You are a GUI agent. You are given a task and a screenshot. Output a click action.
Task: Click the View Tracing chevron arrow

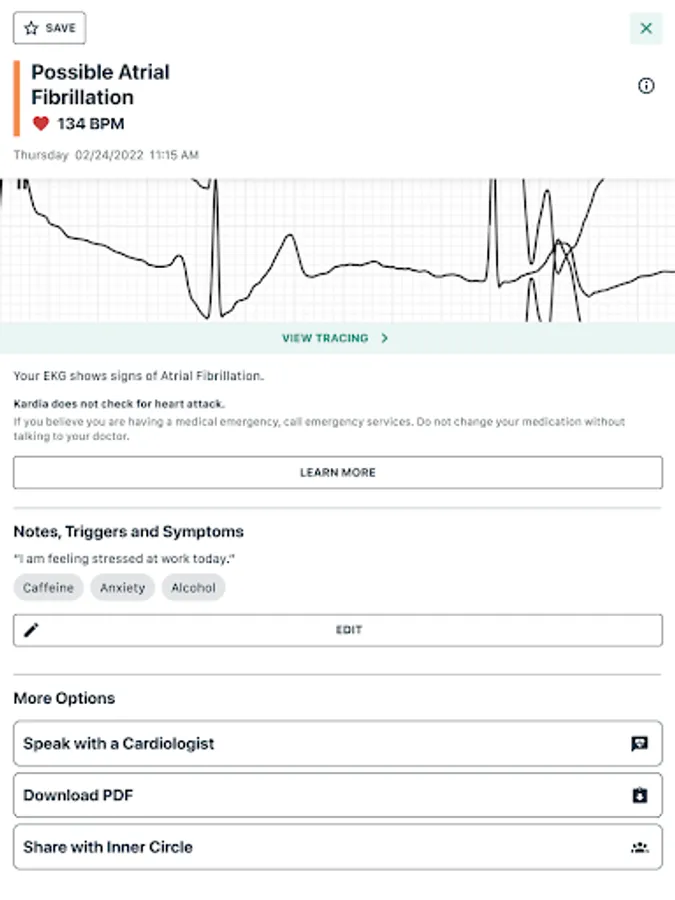pyautogui.click(x=385, y=338)
